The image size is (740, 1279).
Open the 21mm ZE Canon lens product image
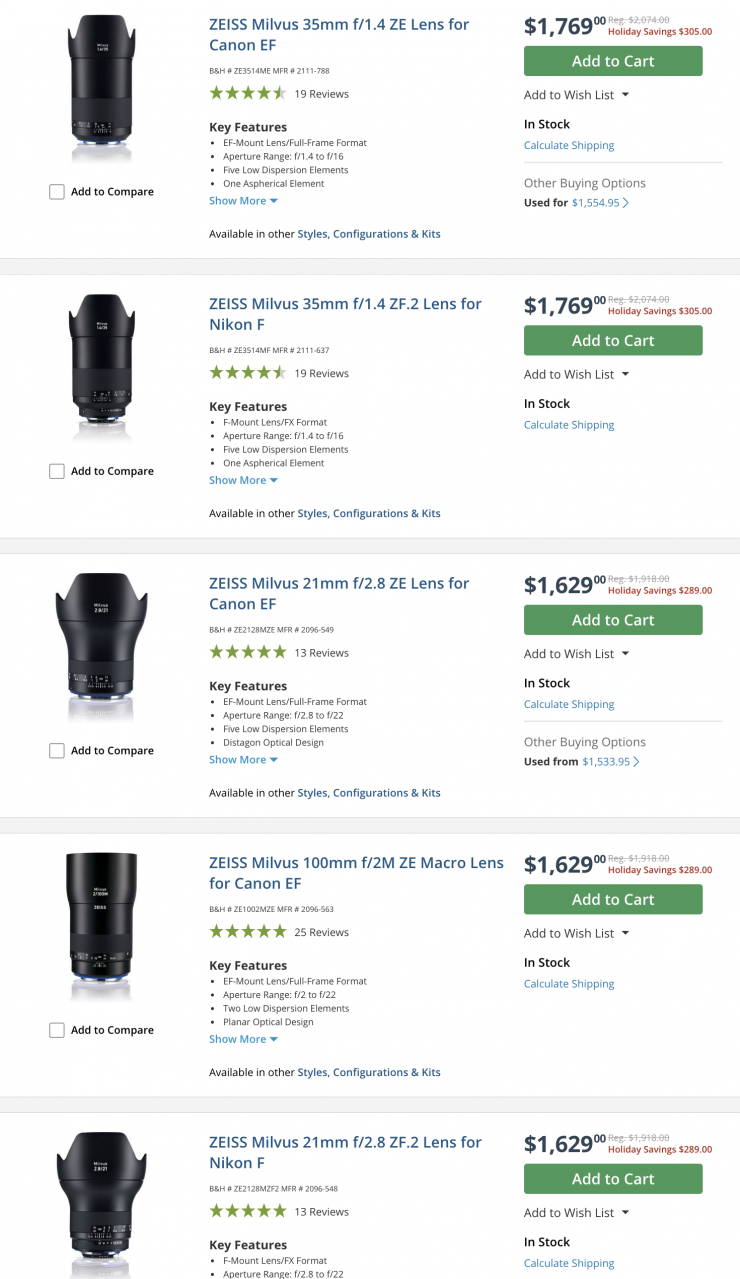coord(102,647)
